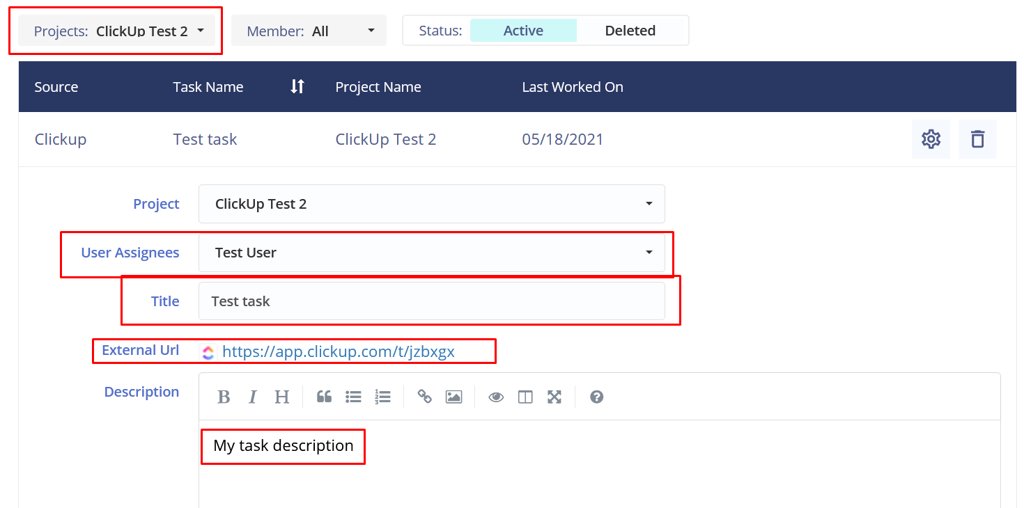
Task: Toggle fullscreen editor mode
Action: coord(554,397)
